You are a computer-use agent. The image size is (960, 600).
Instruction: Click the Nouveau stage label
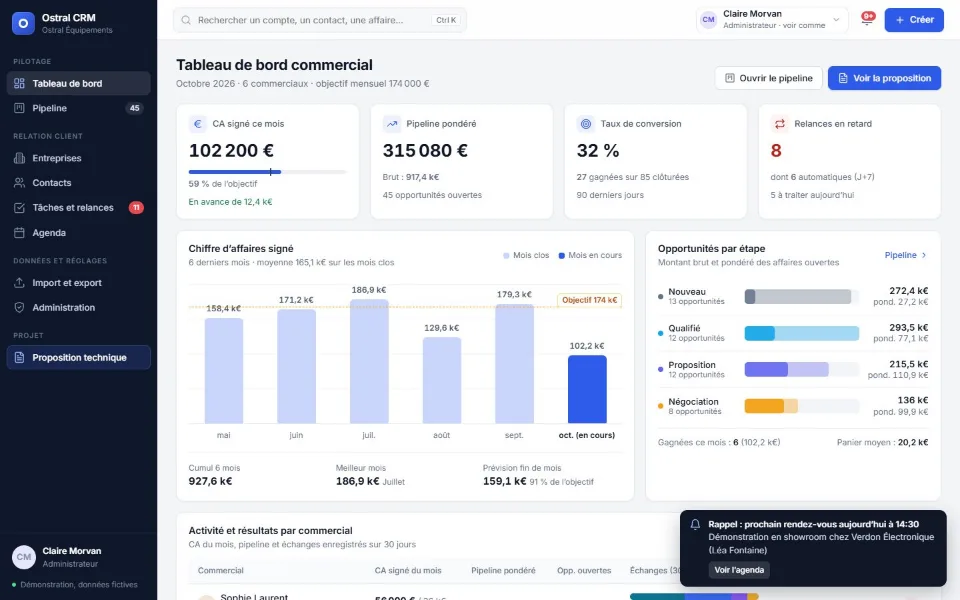[x=687, y=292]
